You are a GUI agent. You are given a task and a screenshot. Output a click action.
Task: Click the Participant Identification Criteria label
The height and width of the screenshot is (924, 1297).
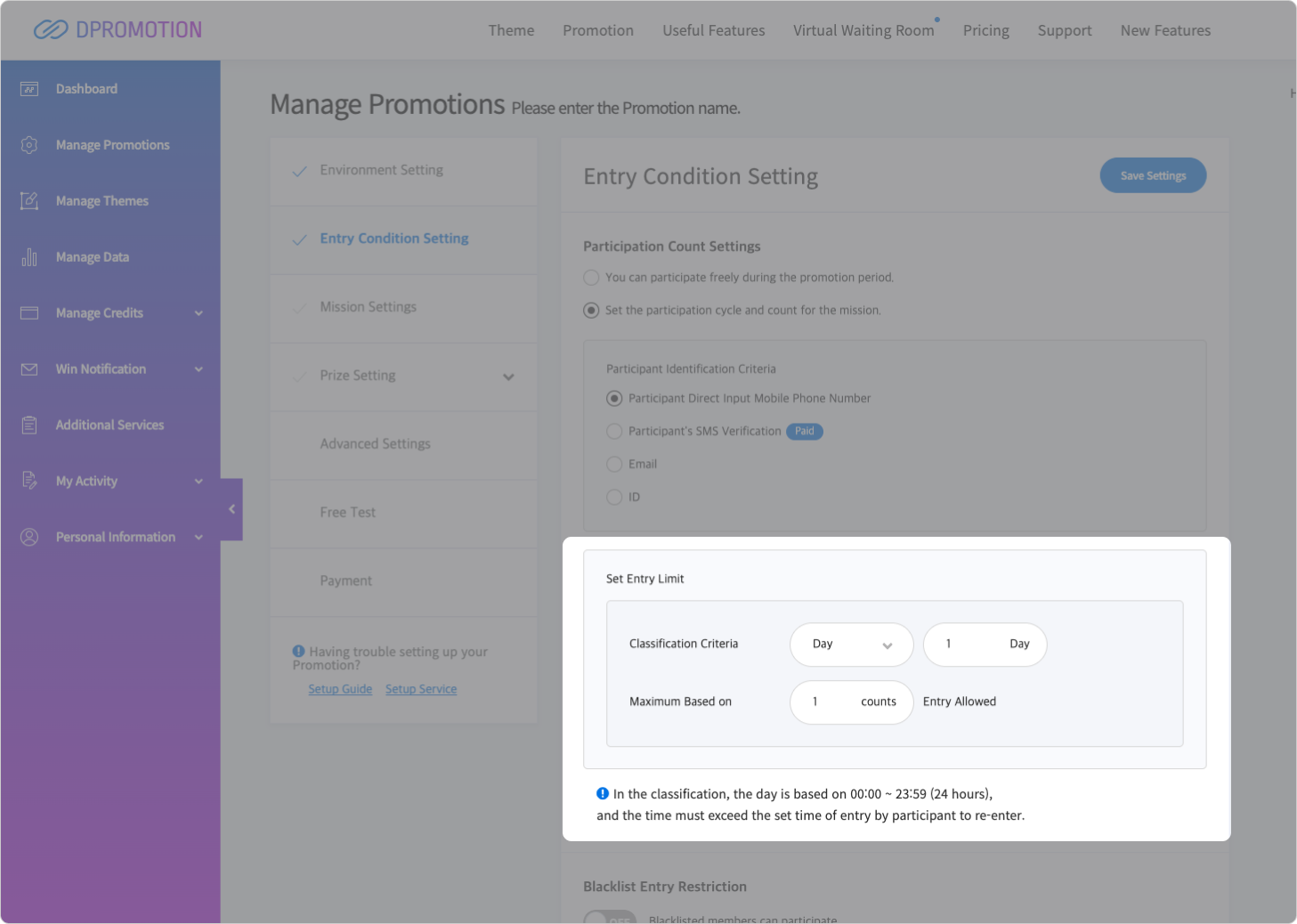(691, 369)
